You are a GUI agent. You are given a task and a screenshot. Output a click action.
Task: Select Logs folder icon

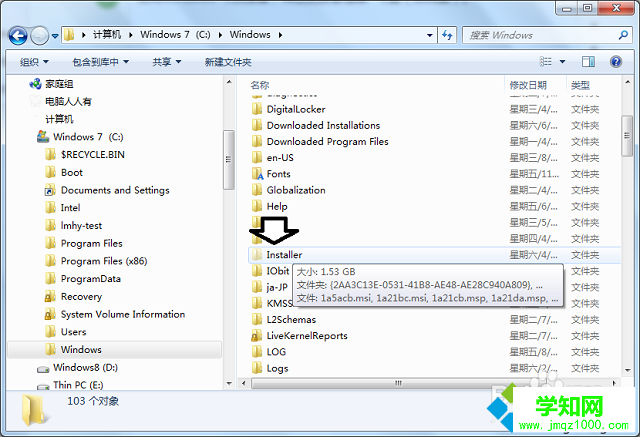pyautogui.click(x=257, y=368)
